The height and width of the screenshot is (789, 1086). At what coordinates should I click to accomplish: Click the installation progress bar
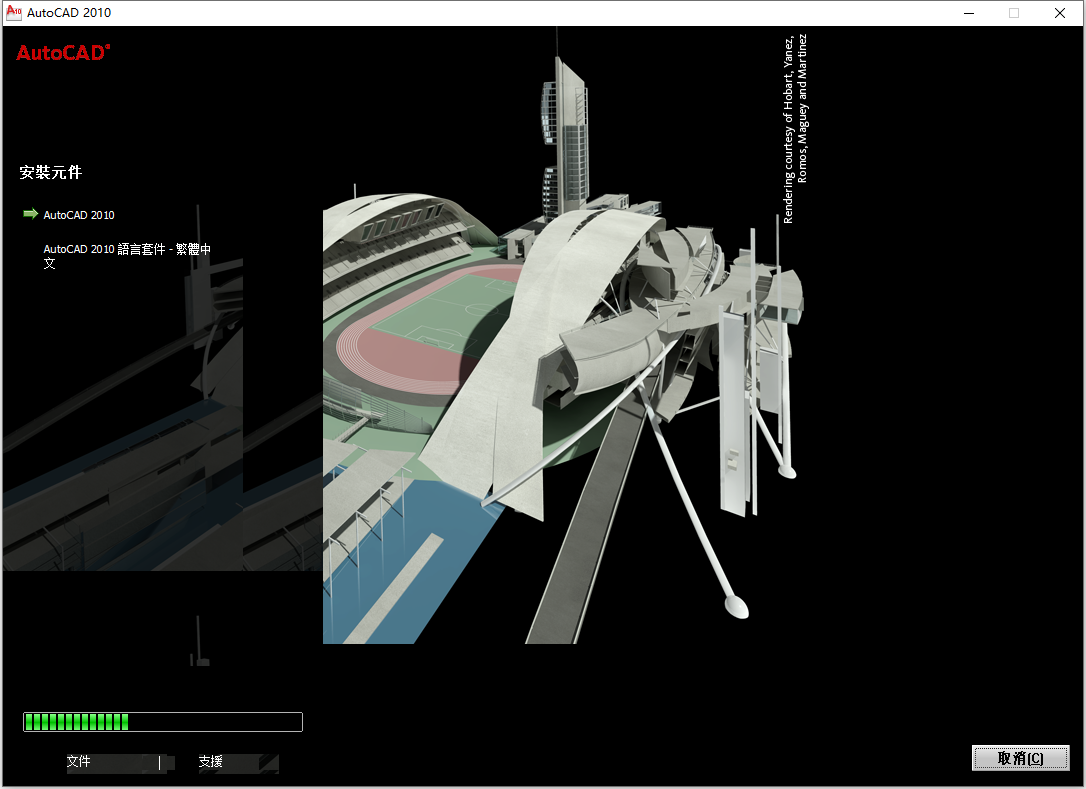click(x=163, y=722)
